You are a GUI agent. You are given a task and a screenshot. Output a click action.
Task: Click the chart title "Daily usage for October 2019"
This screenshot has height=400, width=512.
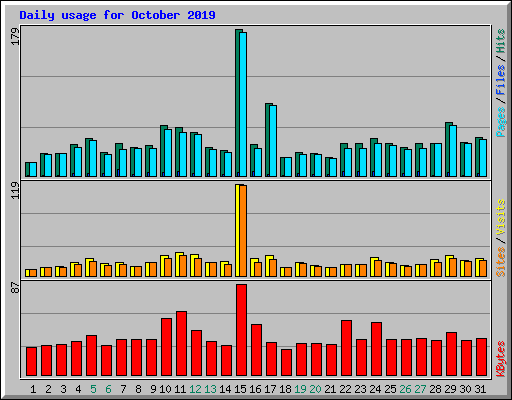(117, 15)
